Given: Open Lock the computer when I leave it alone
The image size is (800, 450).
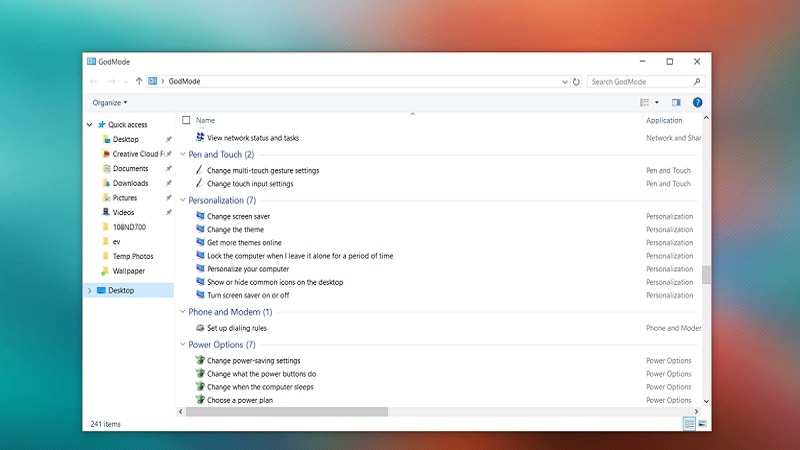Looking at the screenshot, I should pyautogui.click(x=300, y=256).
